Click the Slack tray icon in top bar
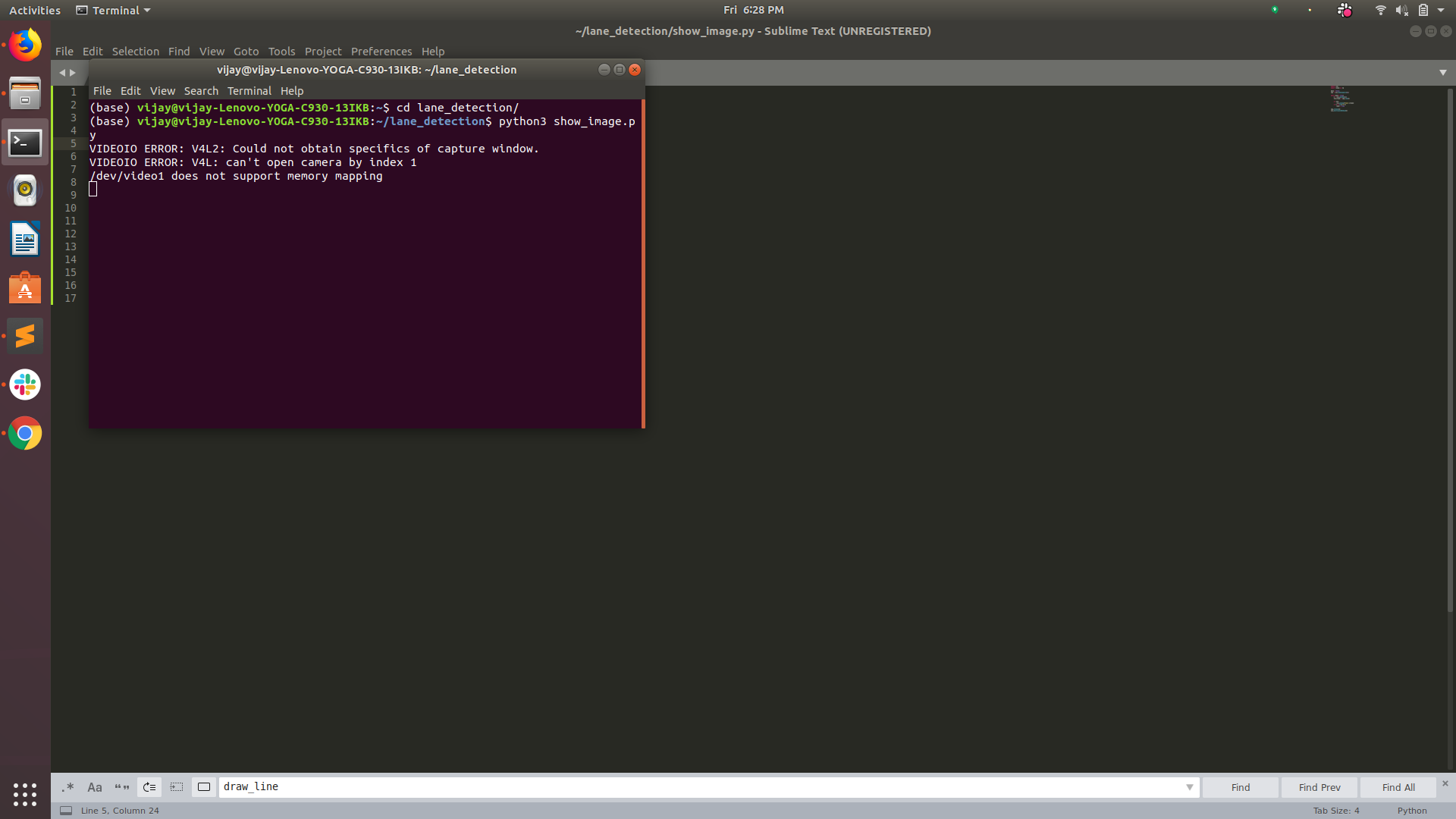Screen dimensions: 1456x819 click(x=1345, y=10)
